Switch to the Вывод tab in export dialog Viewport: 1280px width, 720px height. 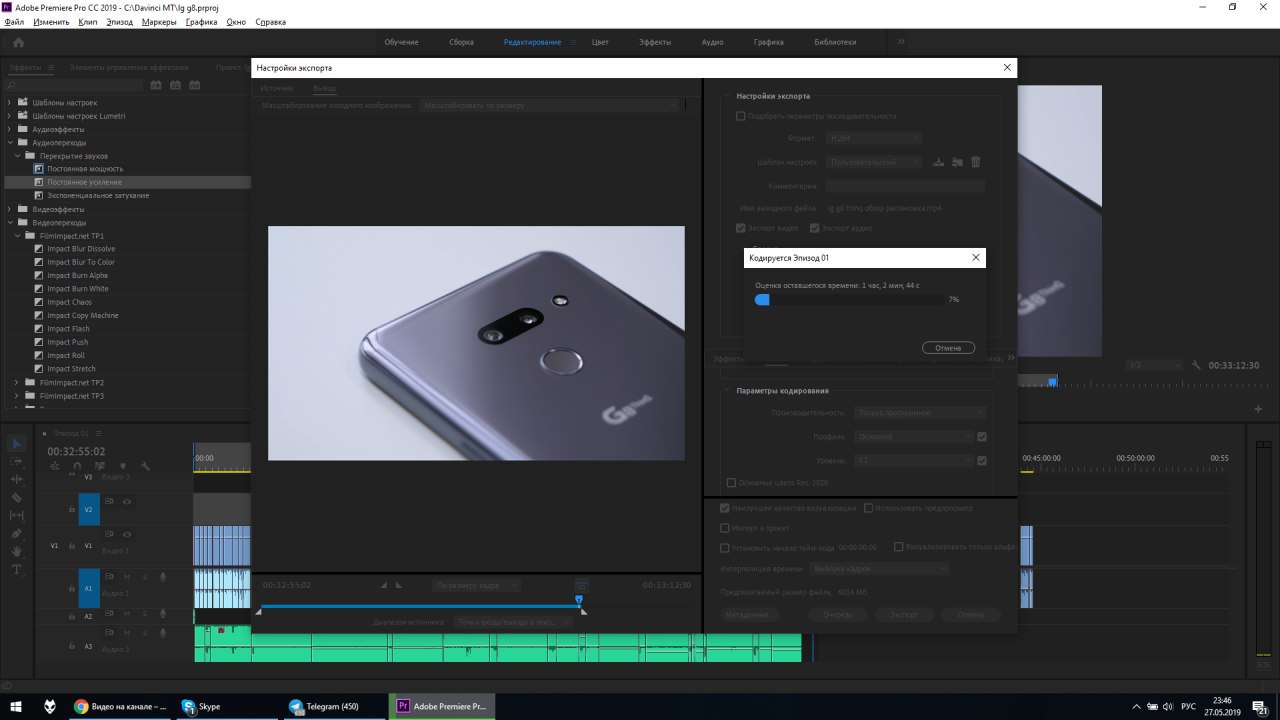click(x=324, y=88)
